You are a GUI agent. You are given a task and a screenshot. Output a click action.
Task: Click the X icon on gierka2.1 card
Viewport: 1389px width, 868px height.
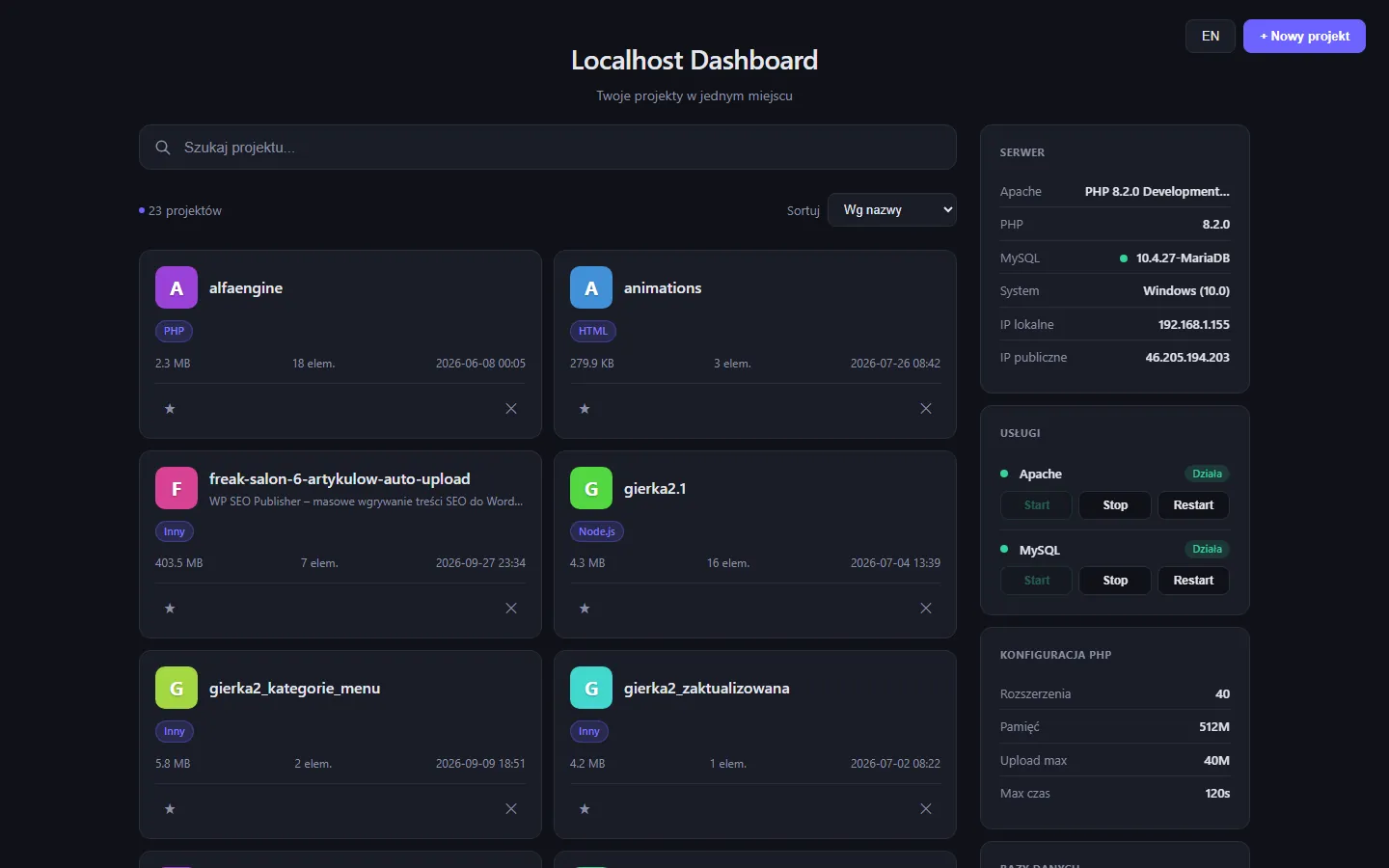tap(926, 609)
